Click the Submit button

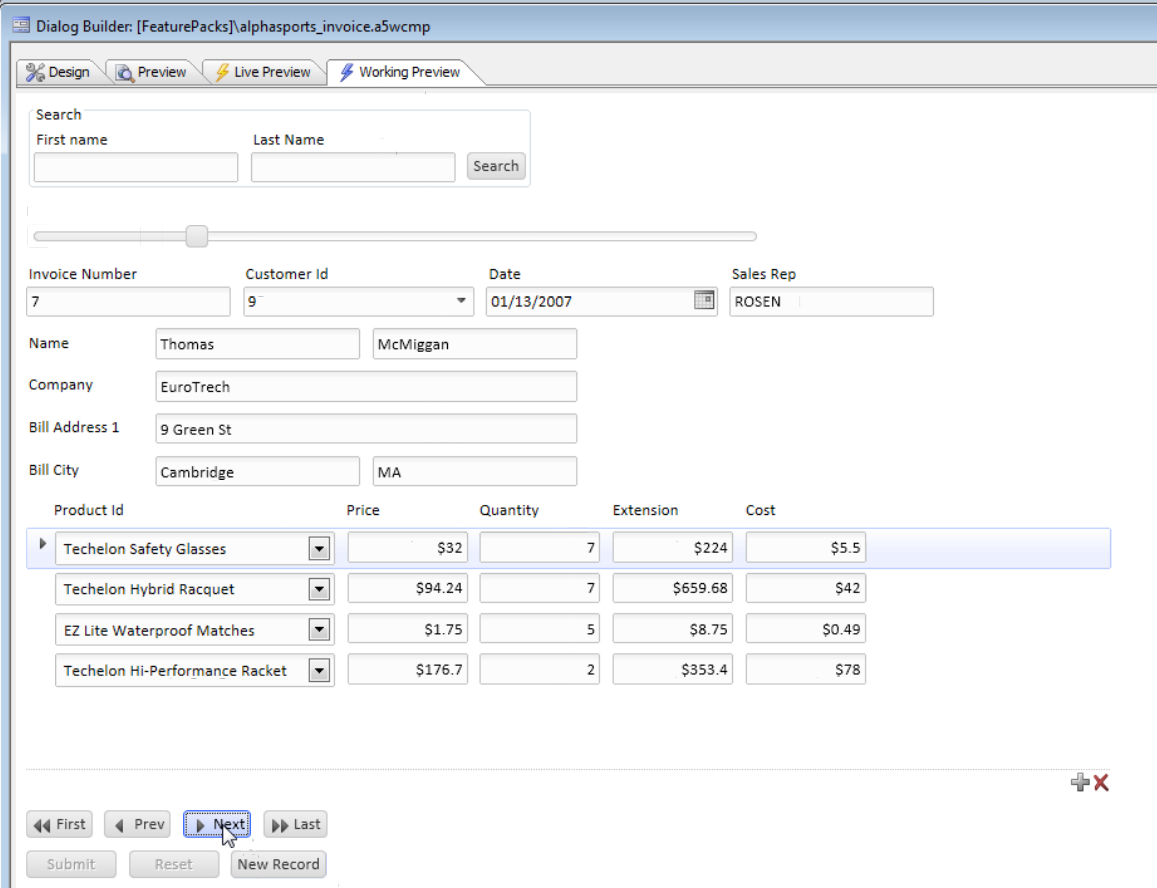pos(72,864)
